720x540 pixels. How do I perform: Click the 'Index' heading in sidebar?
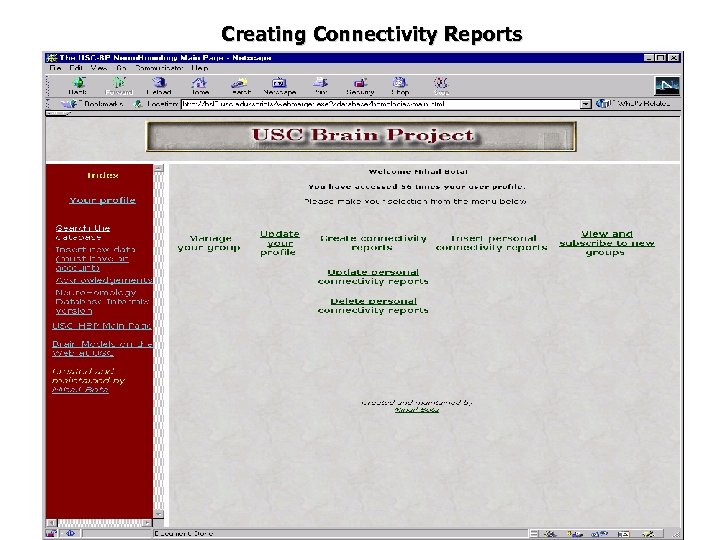click(x=102, y=175)
